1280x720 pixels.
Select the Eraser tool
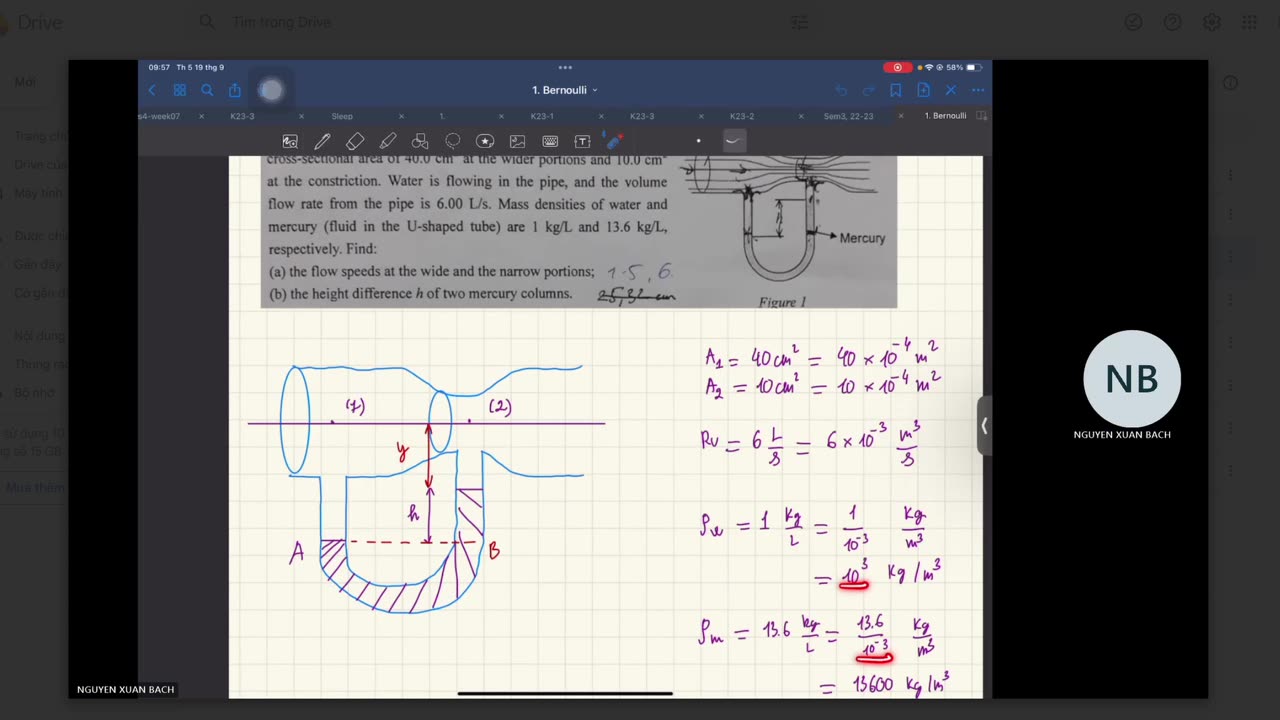[x=355, y=141]
